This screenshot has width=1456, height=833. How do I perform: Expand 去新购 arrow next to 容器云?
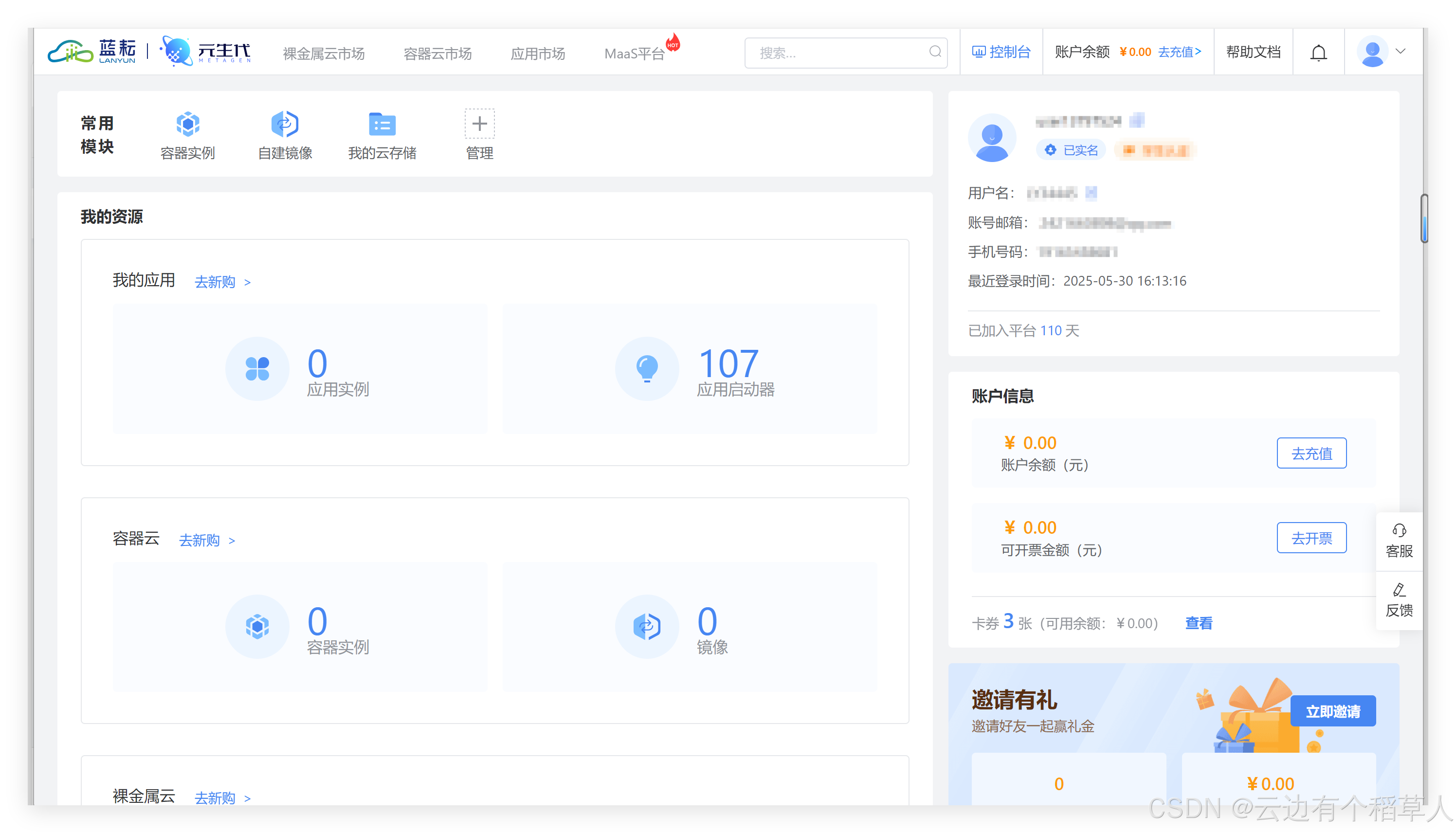232,541
